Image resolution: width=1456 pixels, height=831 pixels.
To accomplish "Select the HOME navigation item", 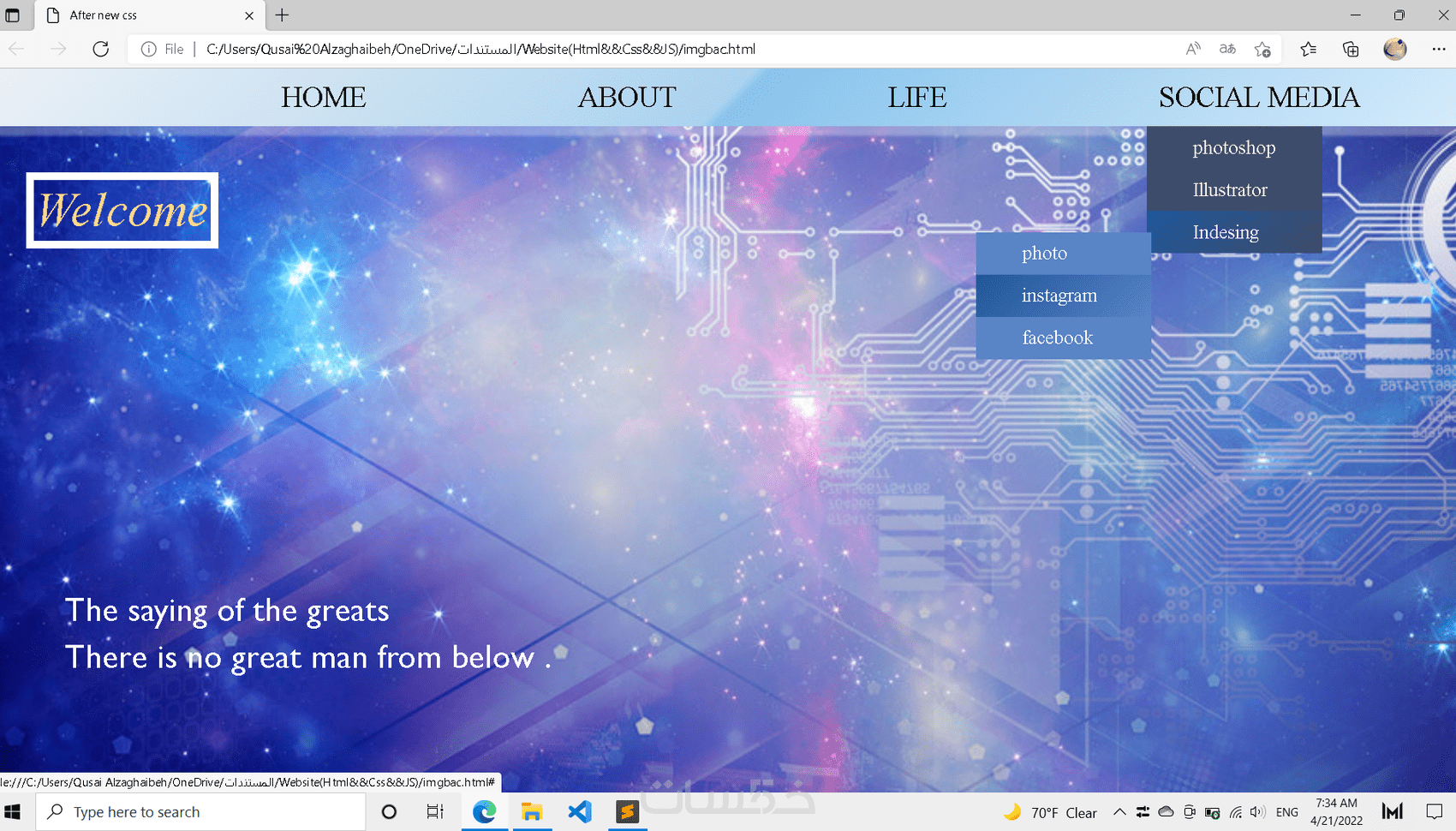I will (323, 97).
